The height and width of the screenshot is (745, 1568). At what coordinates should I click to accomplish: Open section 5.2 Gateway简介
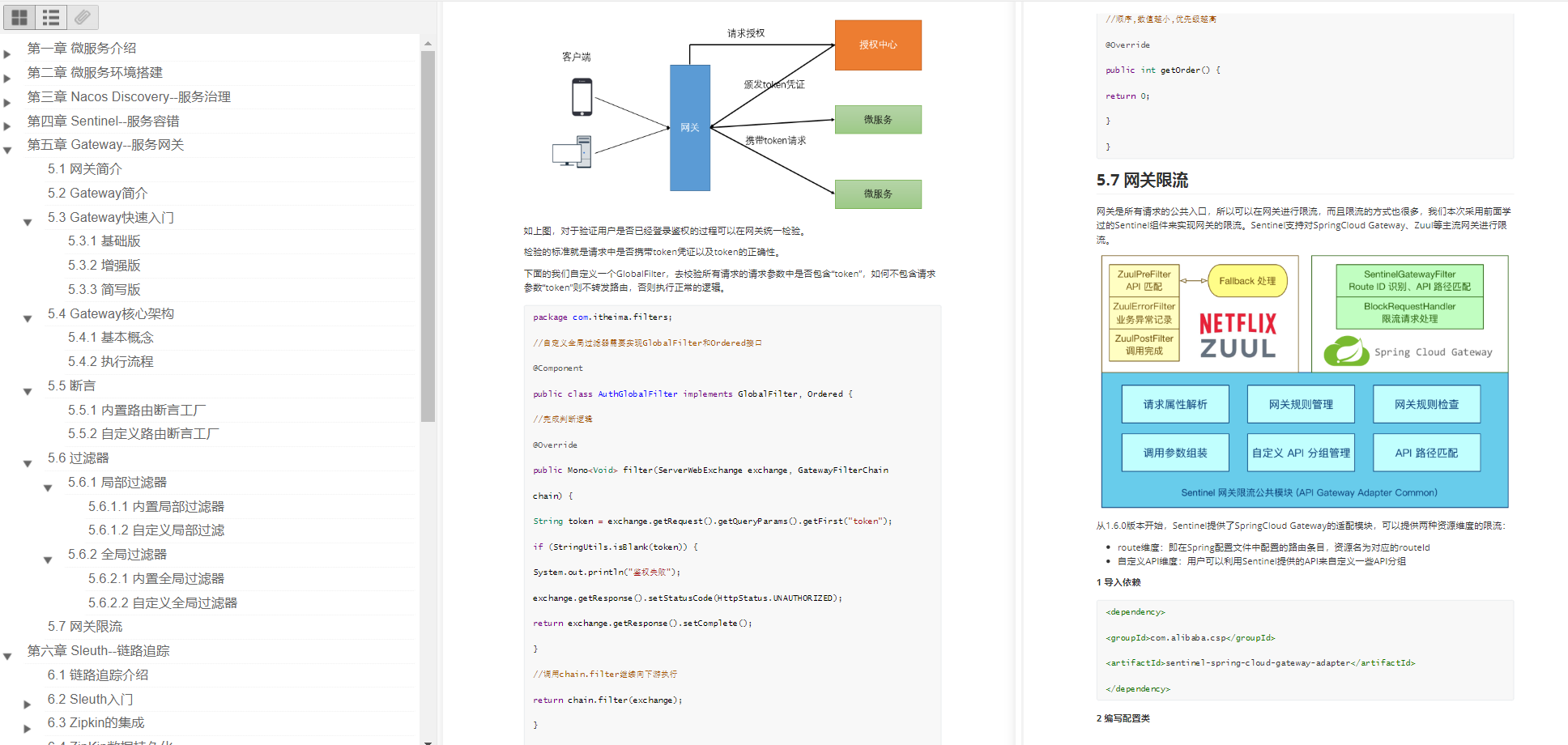click(x=97, y=194)
